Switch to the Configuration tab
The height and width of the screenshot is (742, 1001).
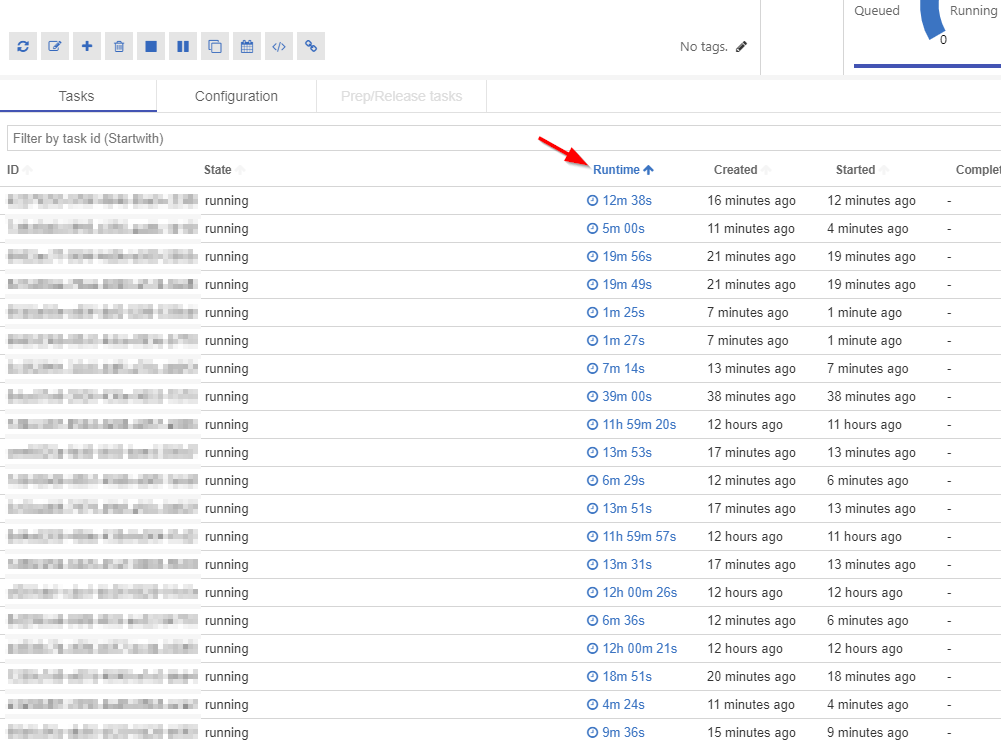(x=236, y=95)
